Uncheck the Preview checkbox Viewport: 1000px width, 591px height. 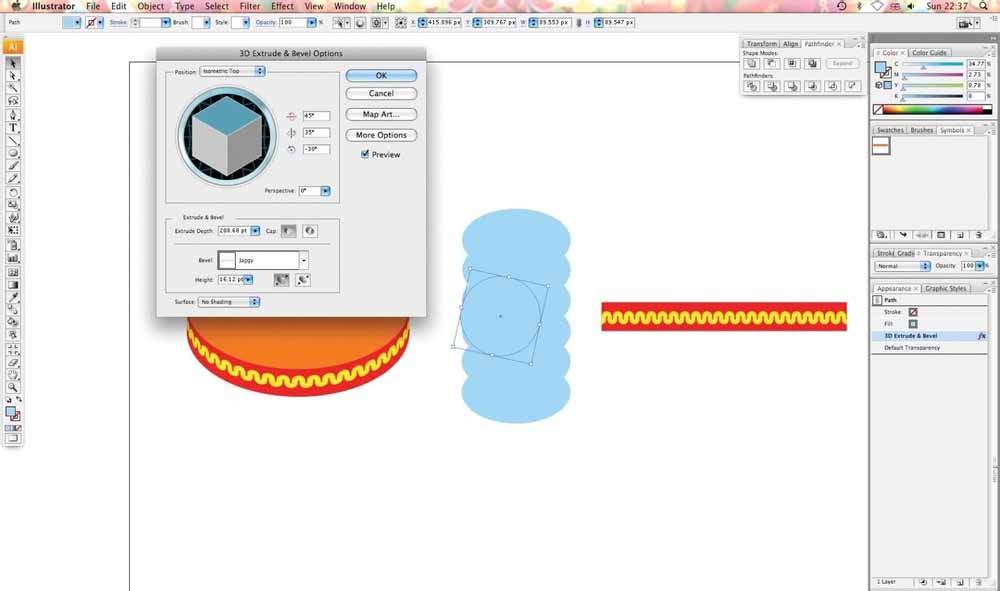coord(365,154)
